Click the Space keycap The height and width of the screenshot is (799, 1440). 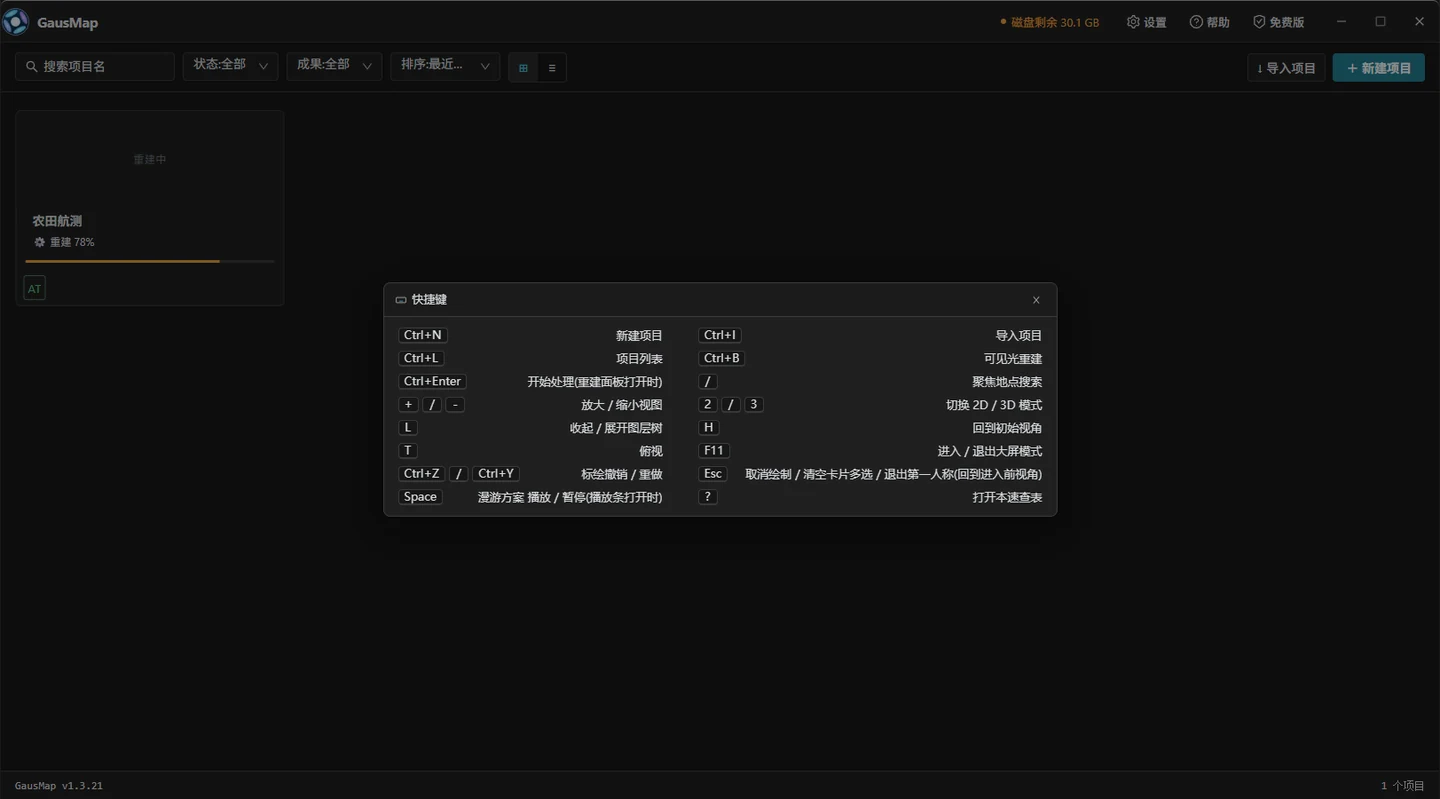tap(420, 497)
